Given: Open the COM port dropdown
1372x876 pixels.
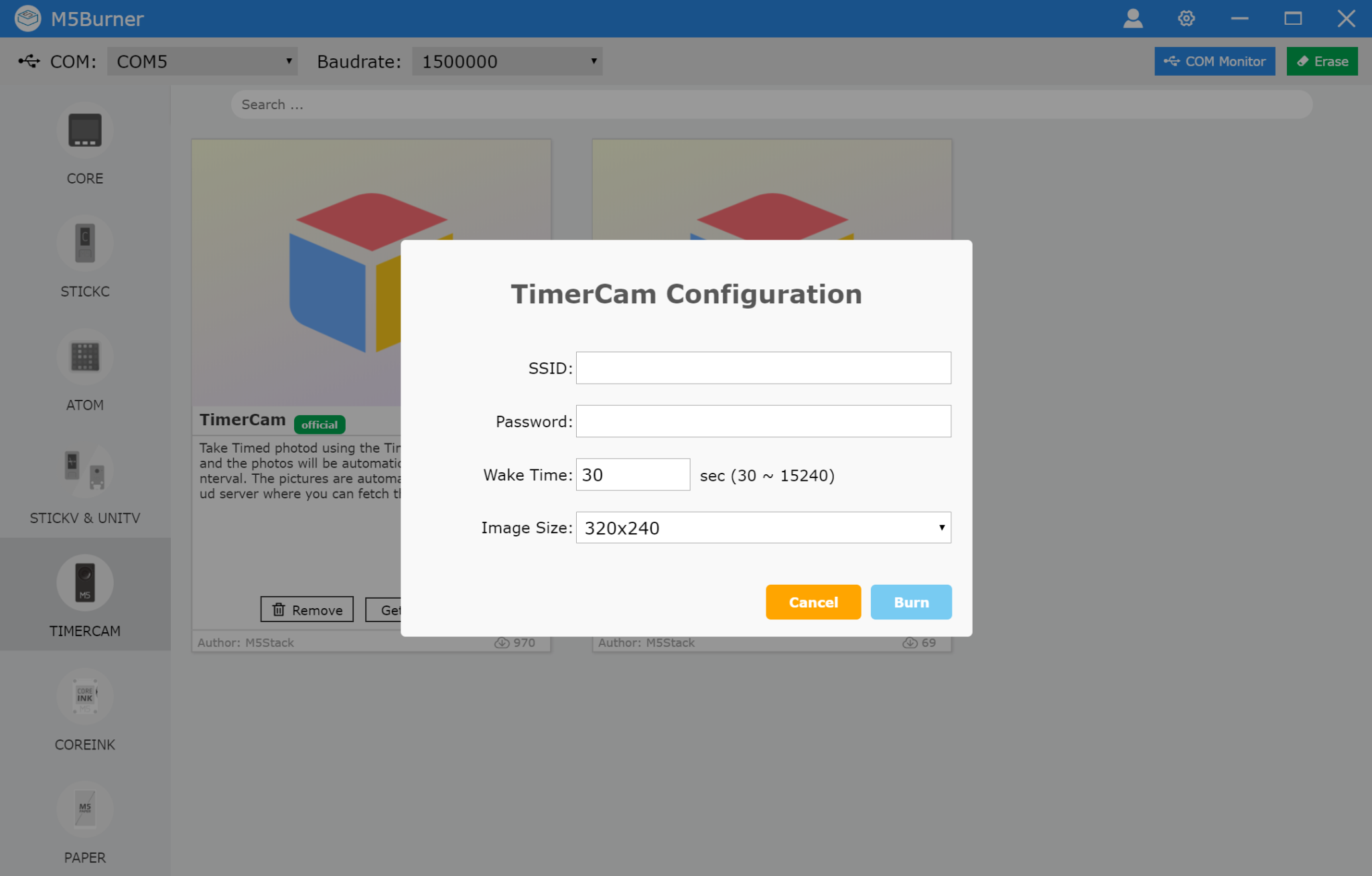Looking at the screenshot, I should pyautogui.click(x=203, y=61).
